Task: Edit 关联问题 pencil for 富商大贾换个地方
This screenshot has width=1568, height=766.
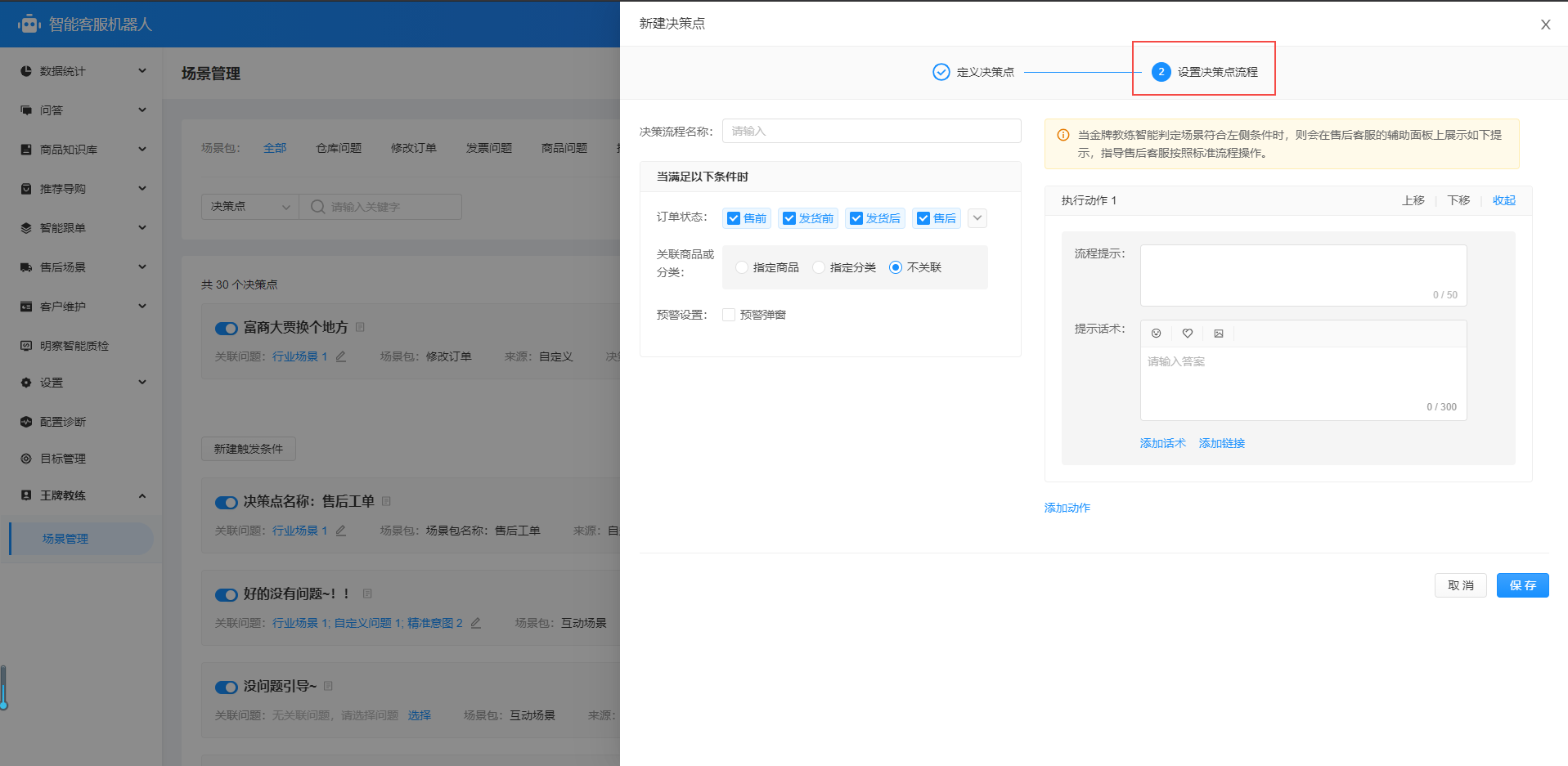Action: coord(341,356)
